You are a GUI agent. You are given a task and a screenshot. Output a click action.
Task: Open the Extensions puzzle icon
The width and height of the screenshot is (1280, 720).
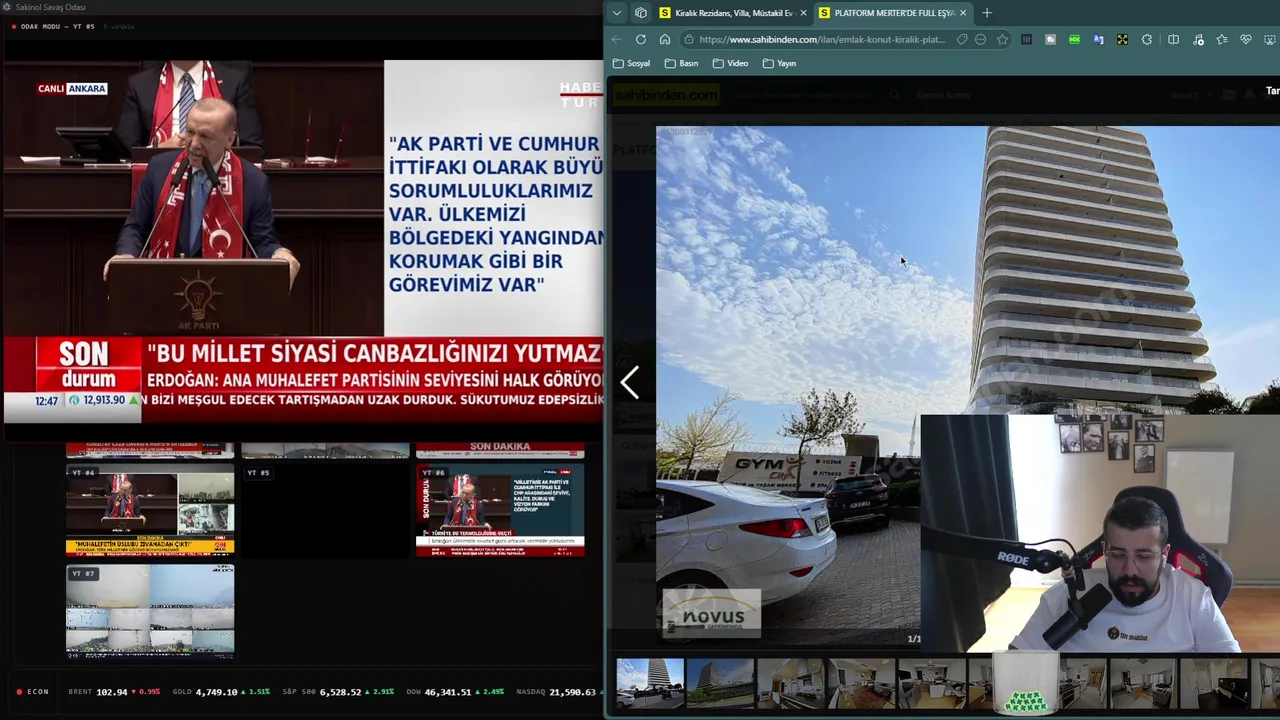pyautogui.click(x=1147, y=39)
